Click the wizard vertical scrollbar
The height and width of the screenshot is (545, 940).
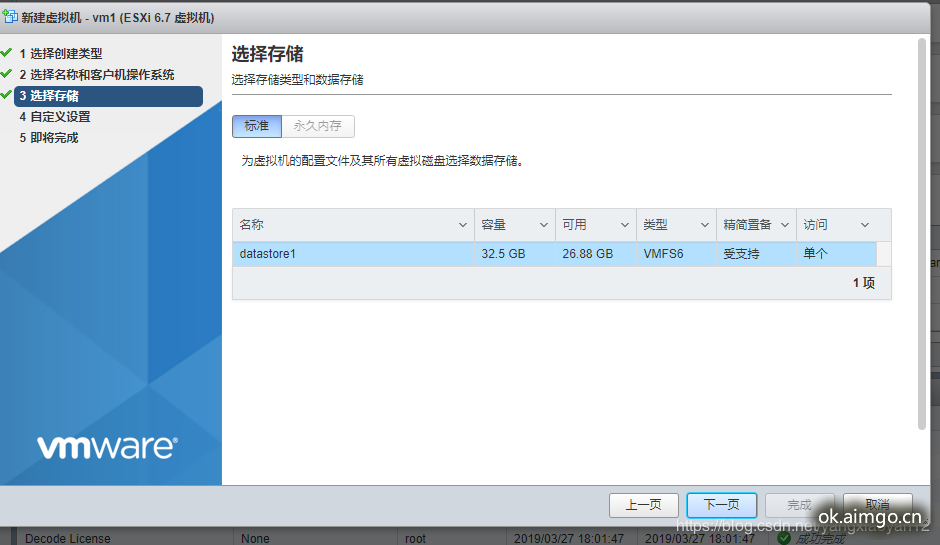(x=922, y=230)
